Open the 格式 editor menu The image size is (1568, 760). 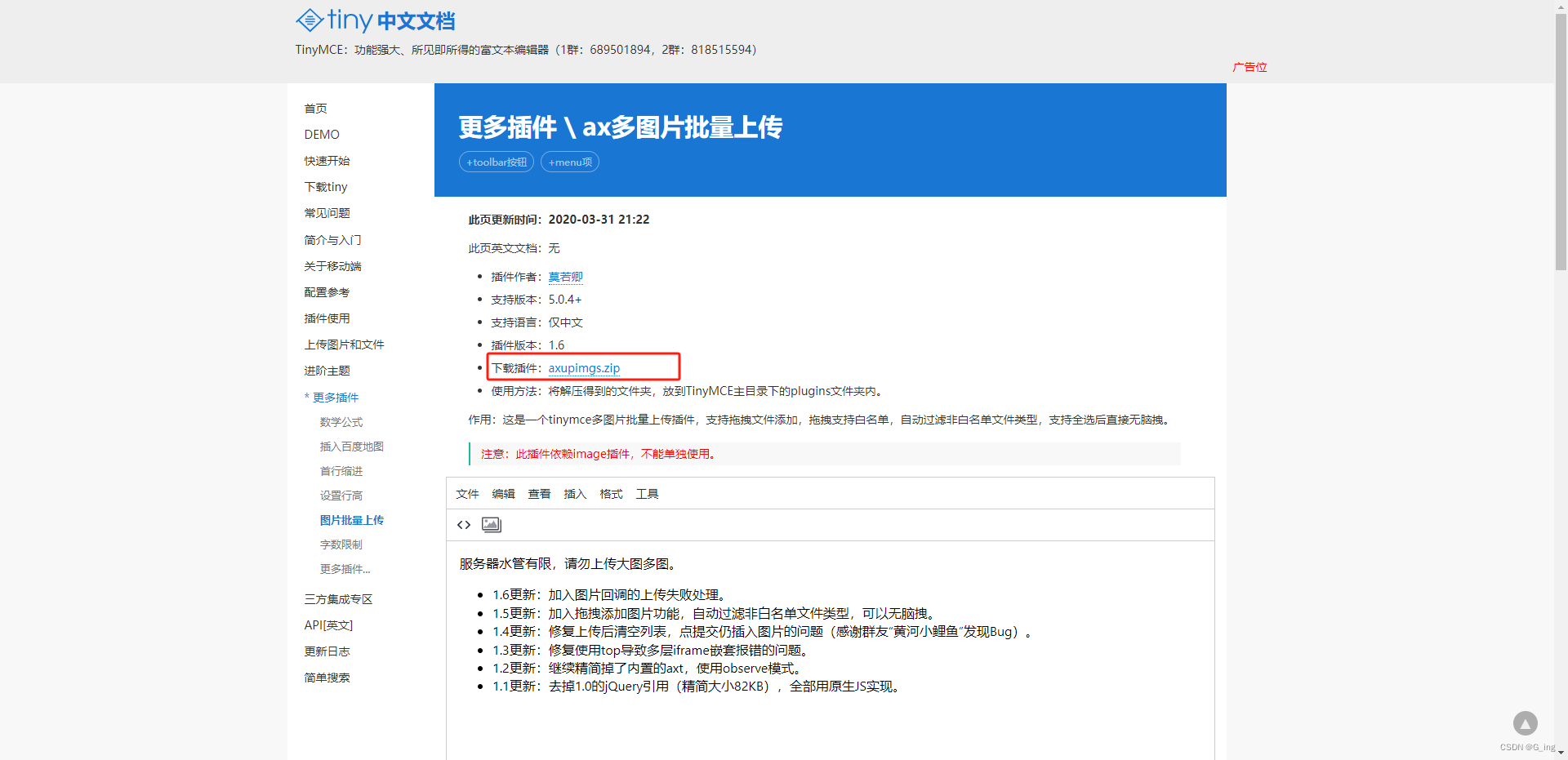[611, 494]
